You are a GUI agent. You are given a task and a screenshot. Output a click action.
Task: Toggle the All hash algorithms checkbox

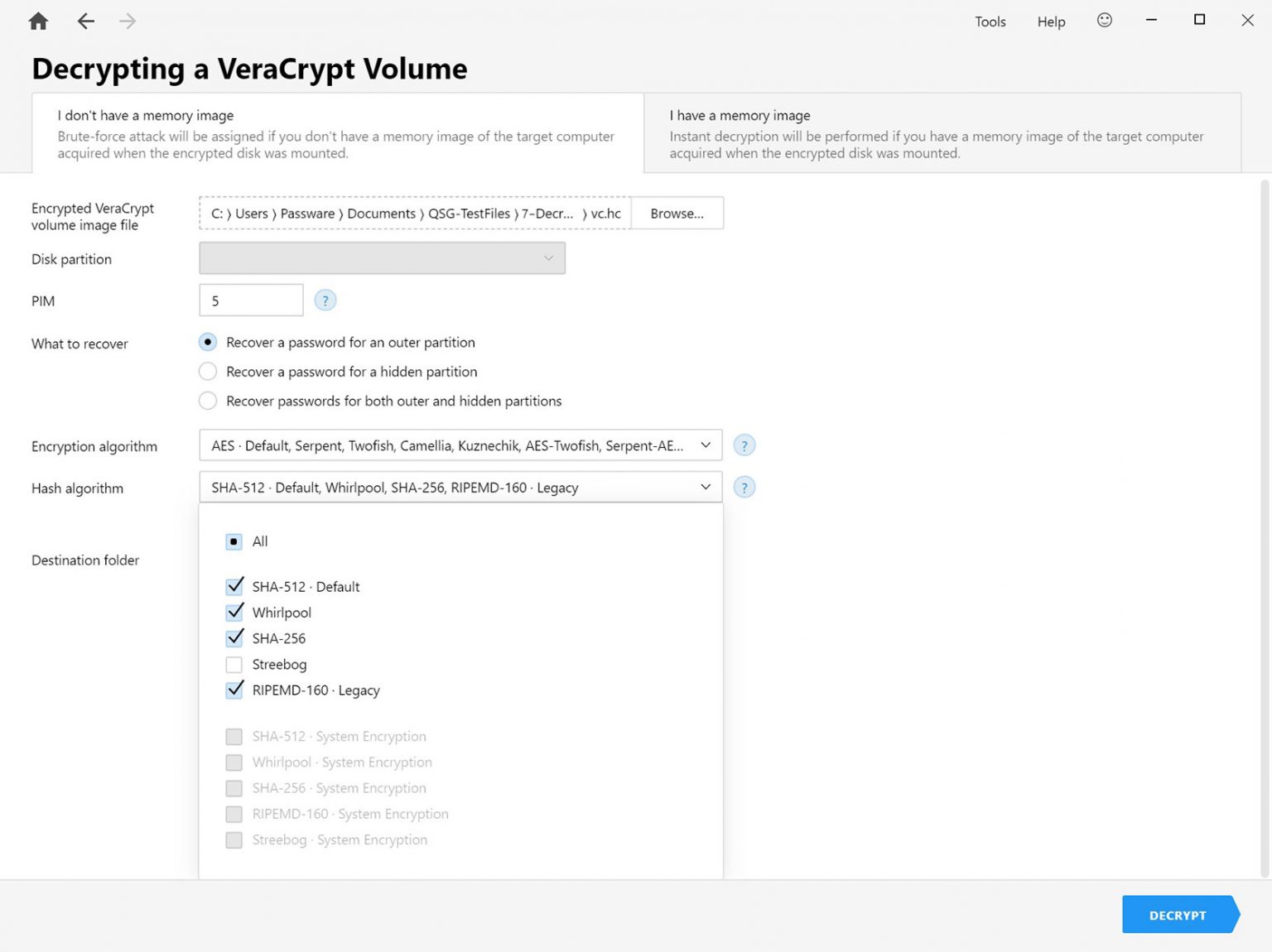point(234,541)
